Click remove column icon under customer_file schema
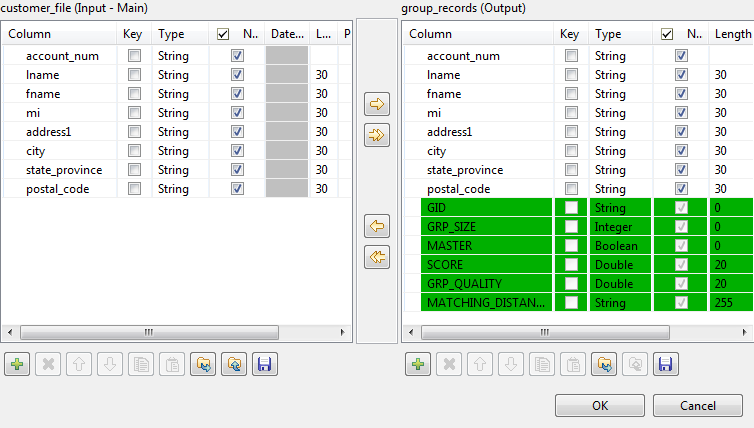The height and width of the screenshot is (428, 754). click(x=48, y=365)
